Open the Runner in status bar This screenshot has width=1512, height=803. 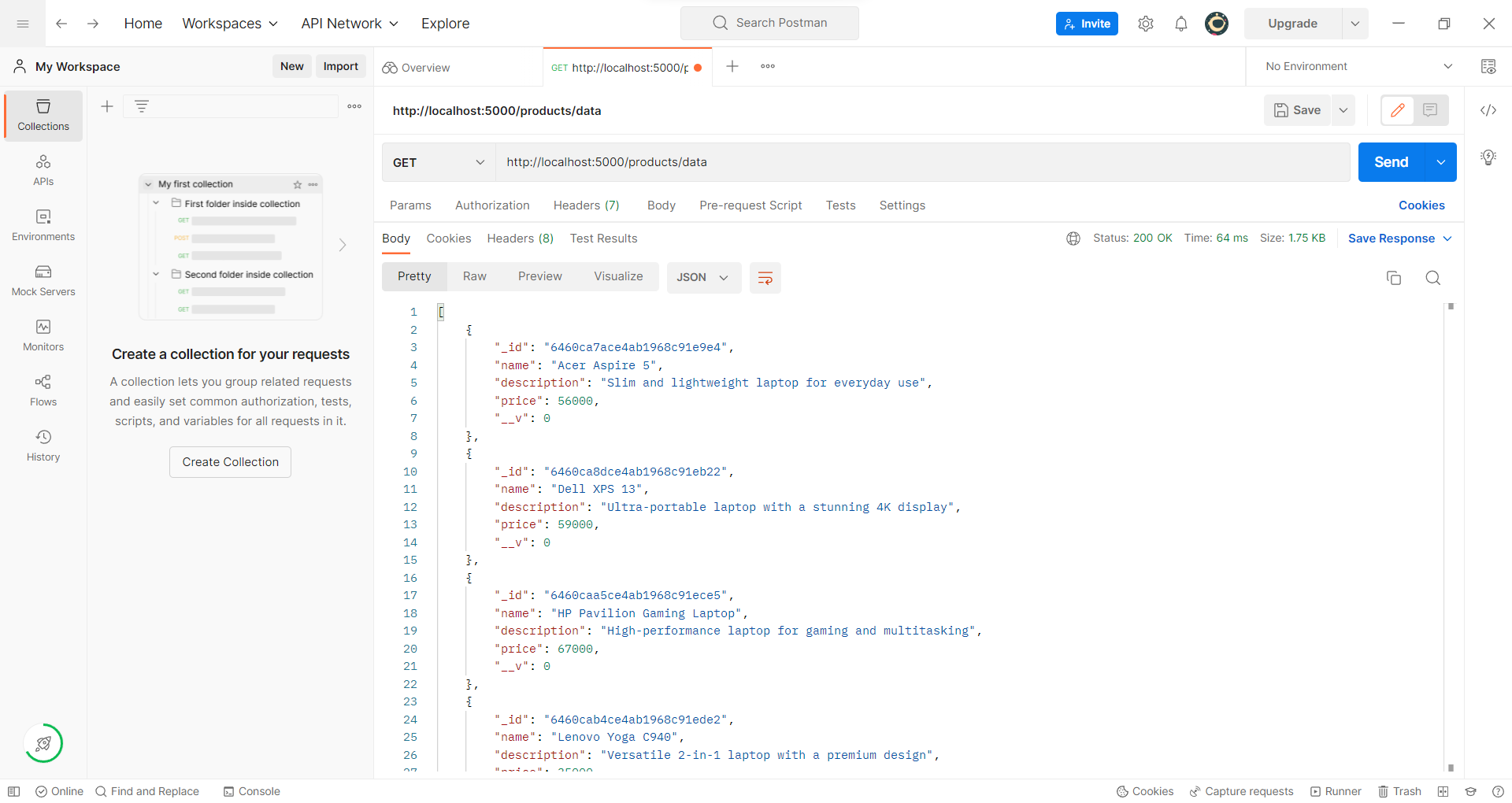pos(1336,791)
